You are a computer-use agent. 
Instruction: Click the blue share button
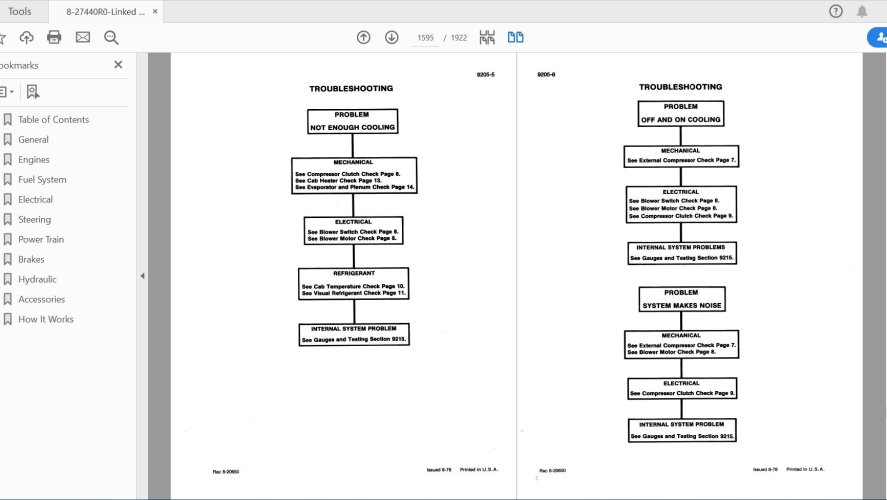[x=877, y=37]
